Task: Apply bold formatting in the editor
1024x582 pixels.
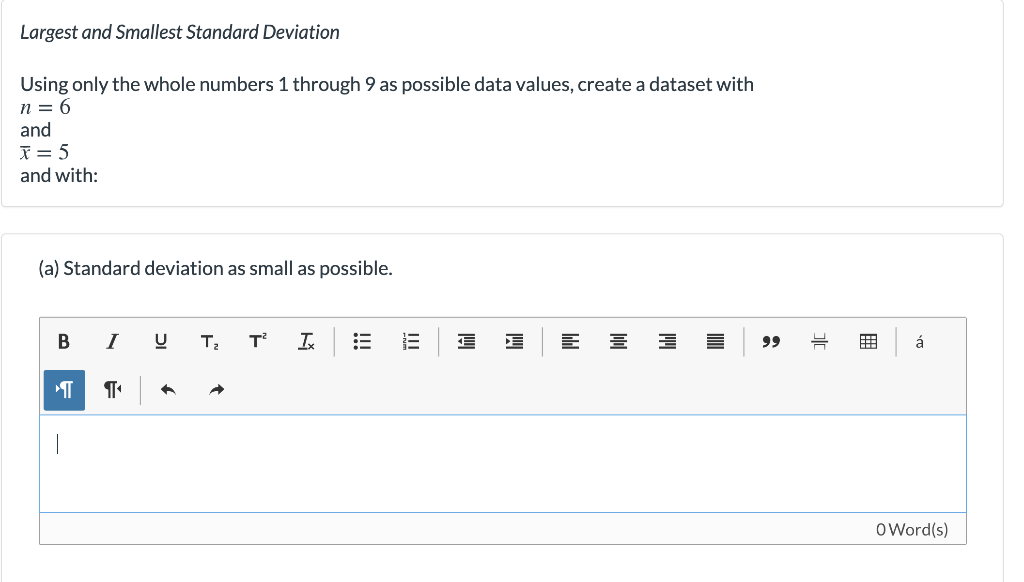Action: click(x=63, y=341)
